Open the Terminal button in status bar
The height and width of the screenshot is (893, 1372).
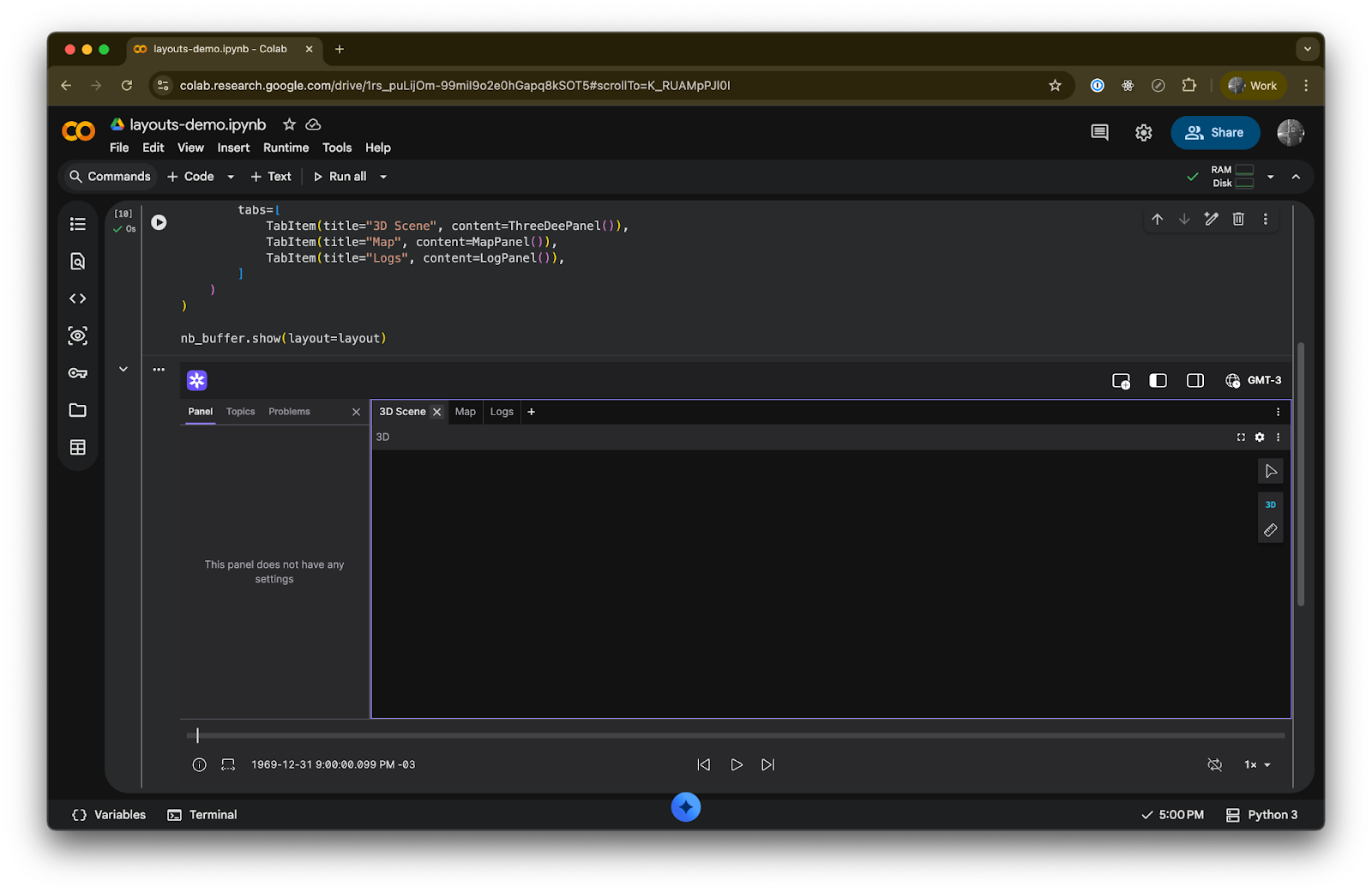[x=202, y=815]
